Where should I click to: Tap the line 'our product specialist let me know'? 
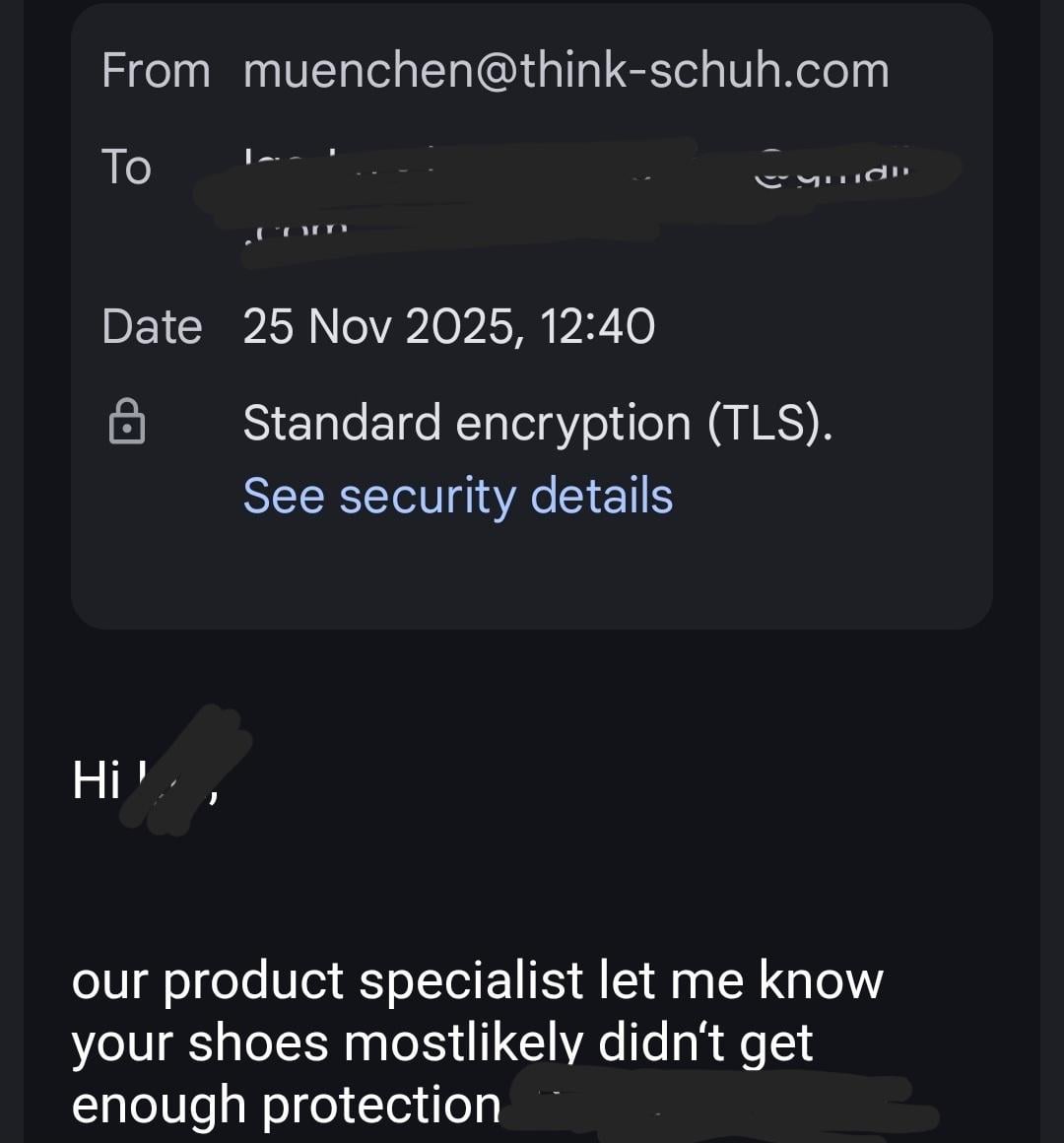point(477,980)
